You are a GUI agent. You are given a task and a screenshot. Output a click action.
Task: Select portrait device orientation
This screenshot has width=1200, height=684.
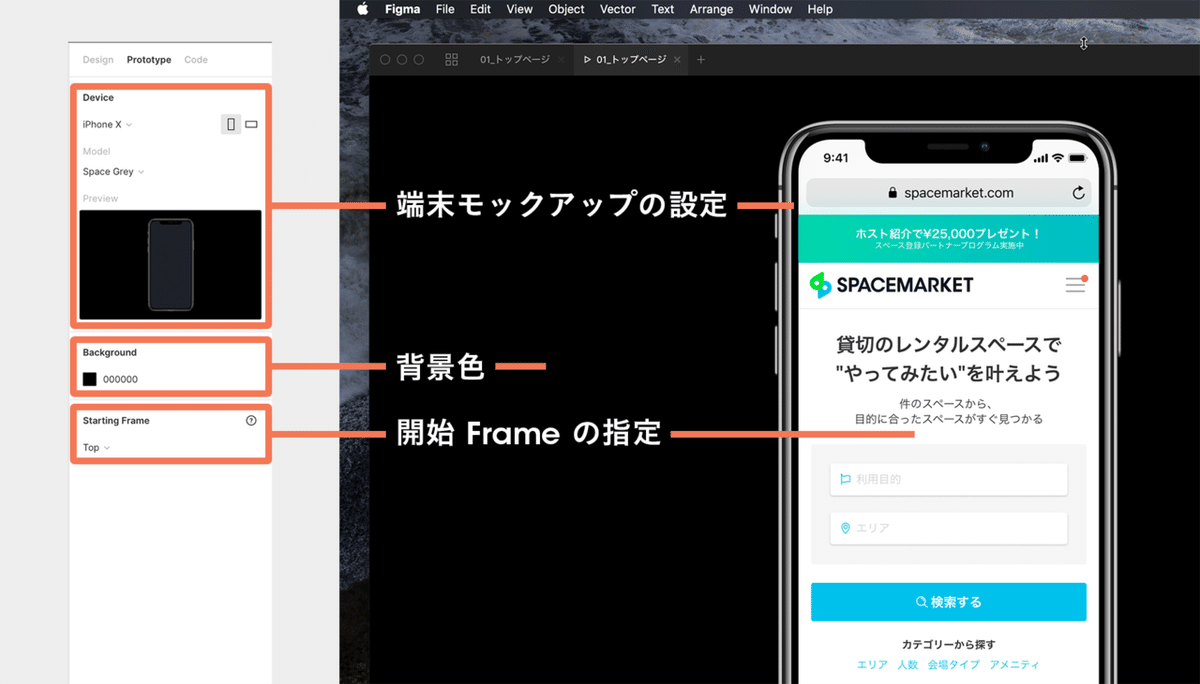pos(231,124)
